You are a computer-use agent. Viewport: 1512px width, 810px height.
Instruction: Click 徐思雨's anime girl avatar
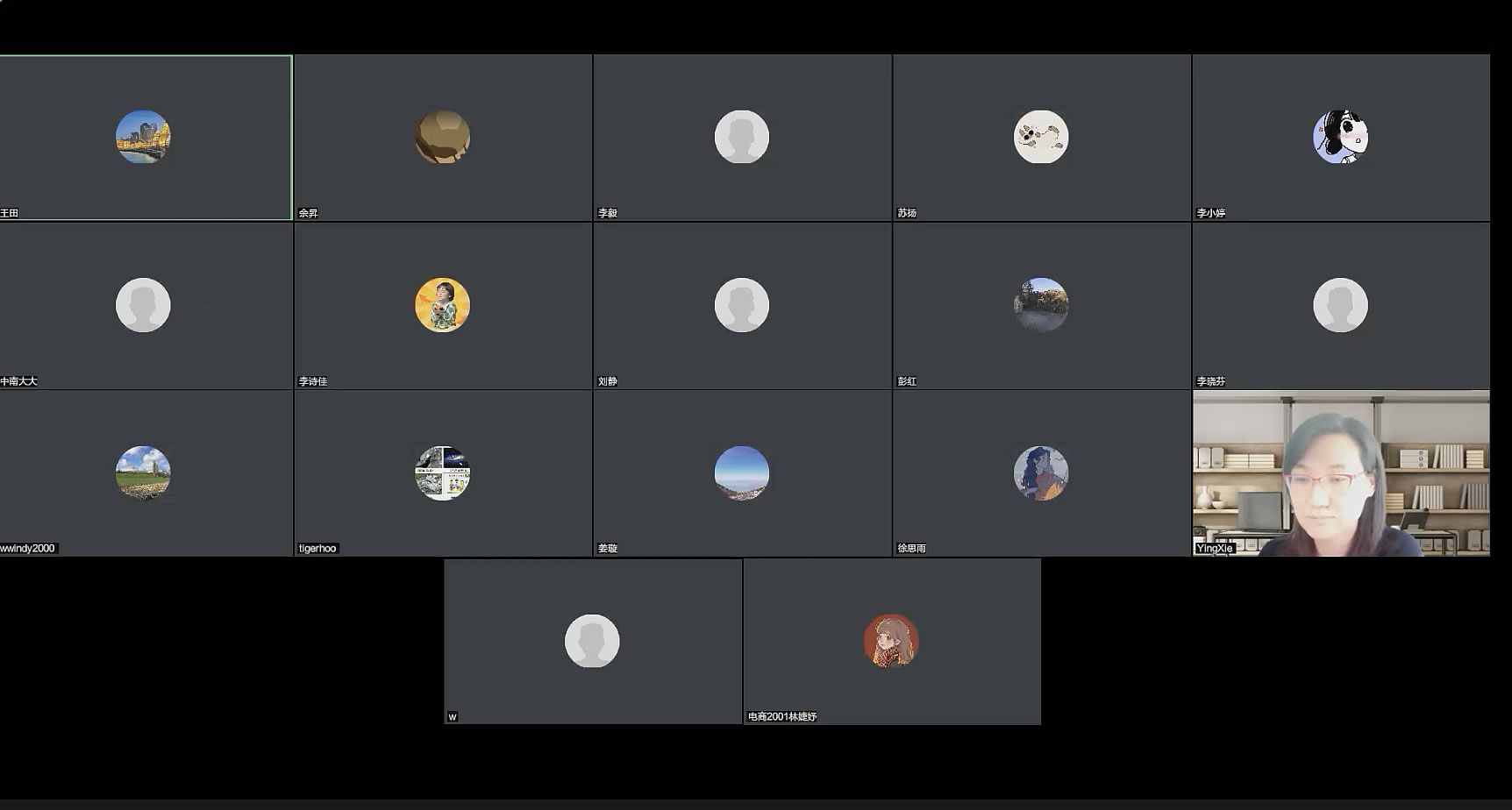click(x=1041, y=473)
